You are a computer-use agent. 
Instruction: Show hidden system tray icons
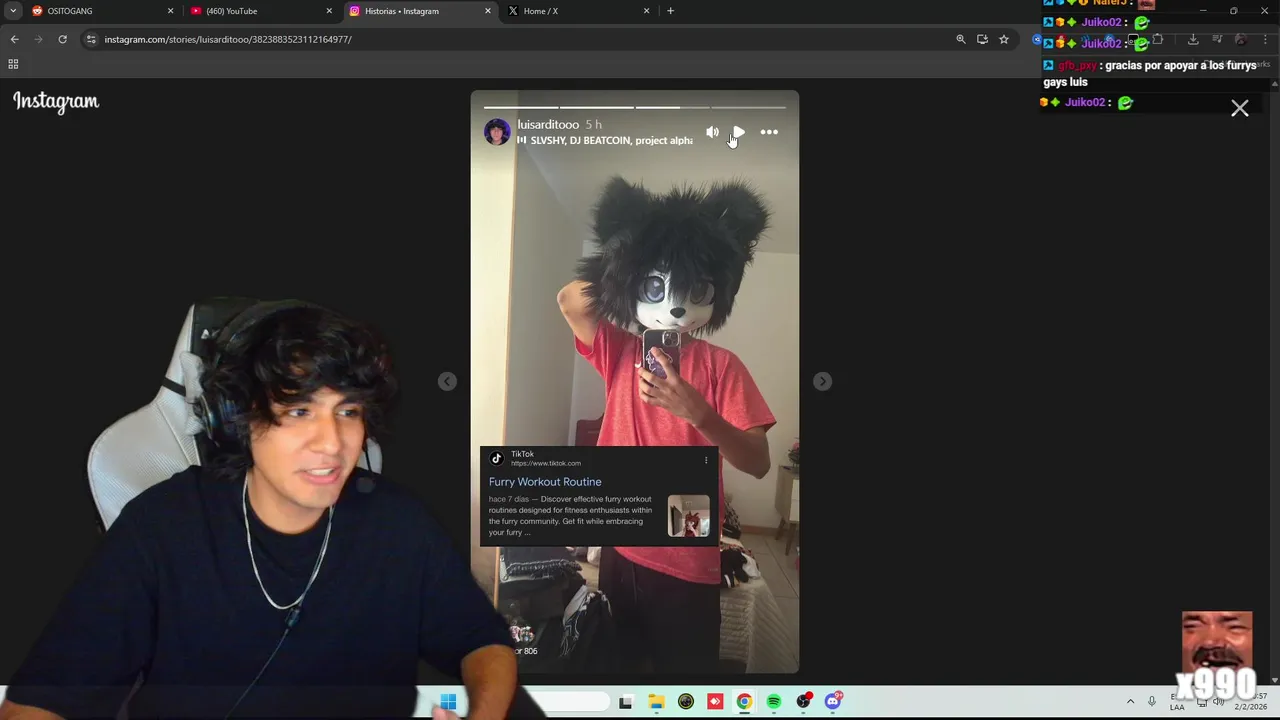coord(1130,702)
